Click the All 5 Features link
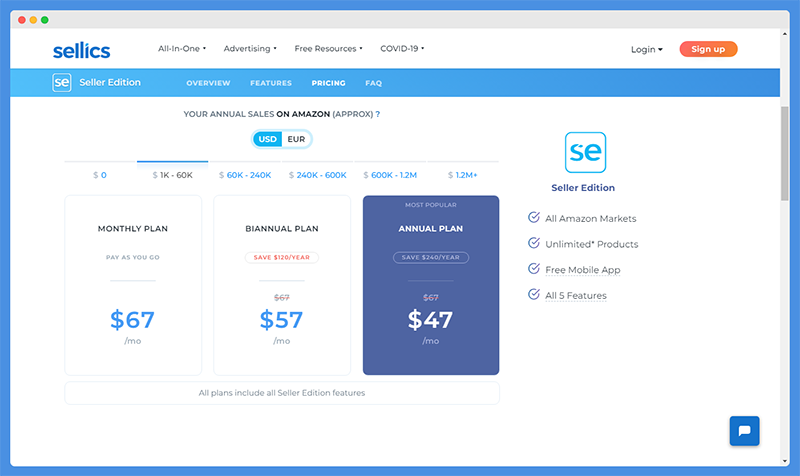 click(x=576, y=295)
